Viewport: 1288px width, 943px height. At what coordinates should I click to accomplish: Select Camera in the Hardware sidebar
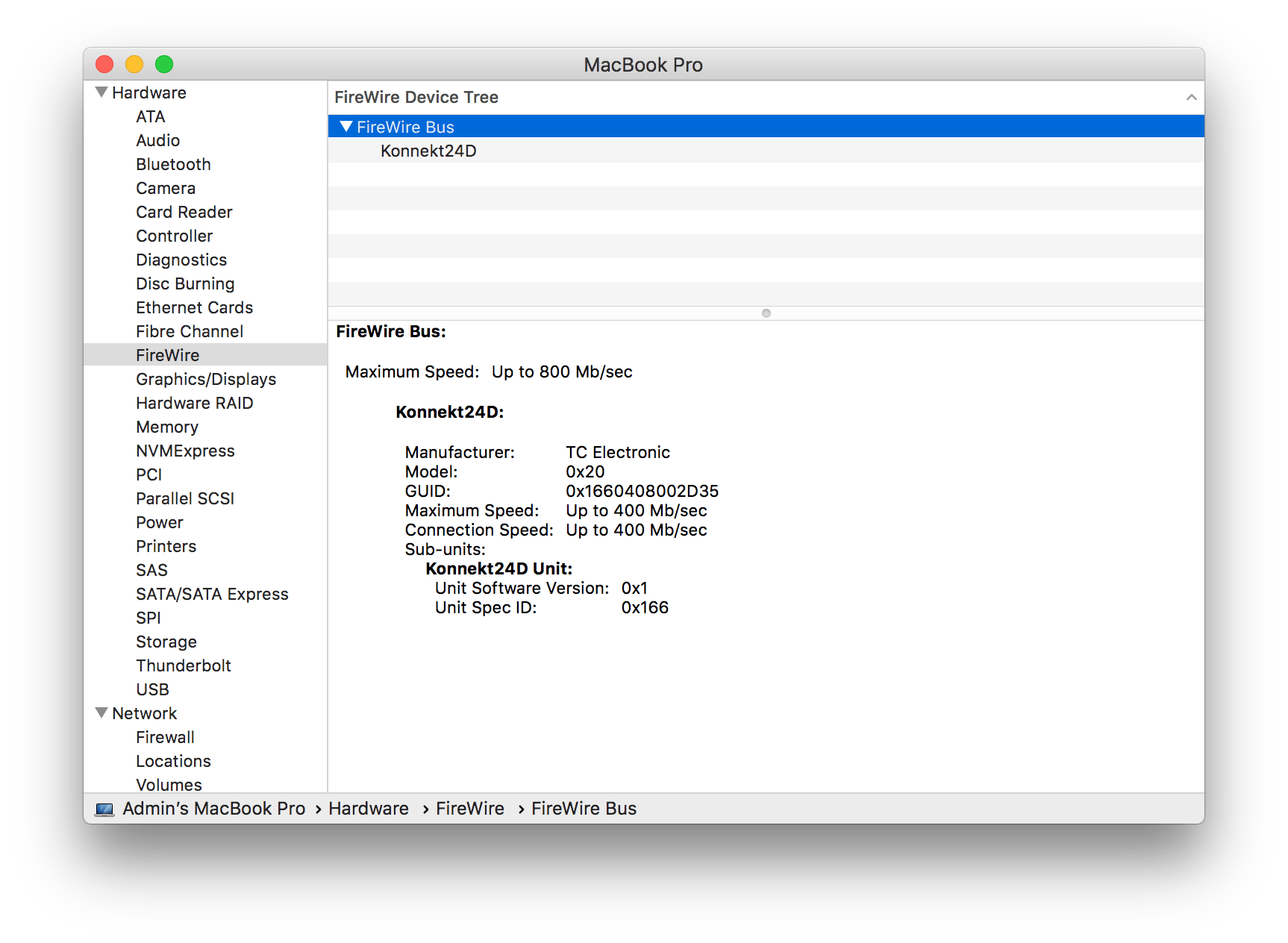tap(165, 188)
